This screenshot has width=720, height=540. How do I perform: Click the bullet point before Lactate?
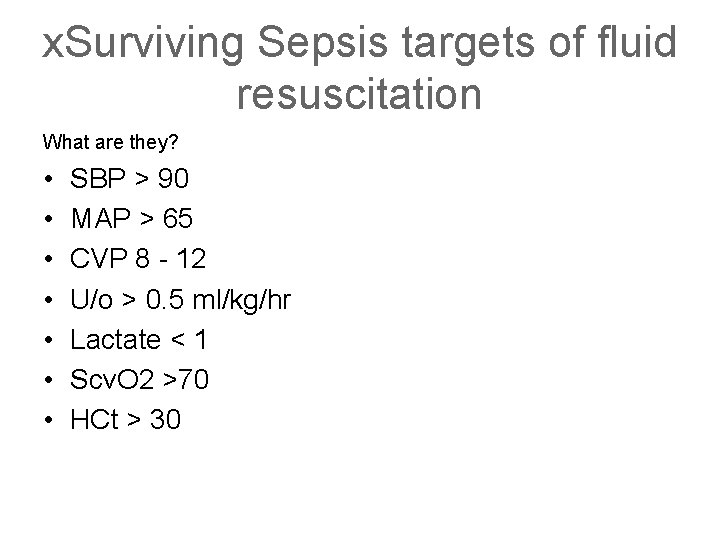pos(49,340)
